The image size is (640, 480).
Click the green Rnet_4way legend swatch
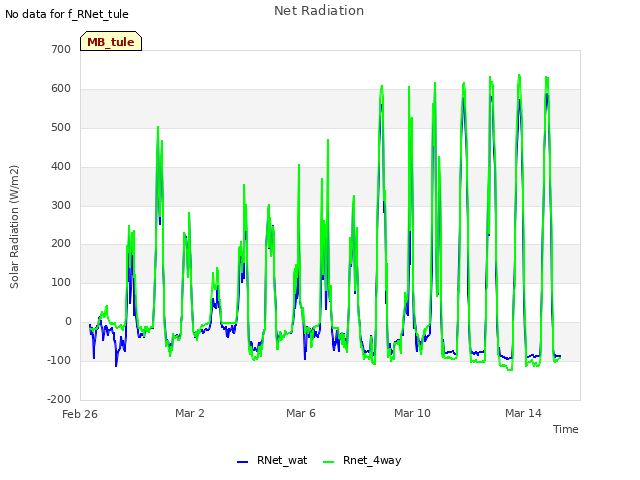(x=328, y=462)
